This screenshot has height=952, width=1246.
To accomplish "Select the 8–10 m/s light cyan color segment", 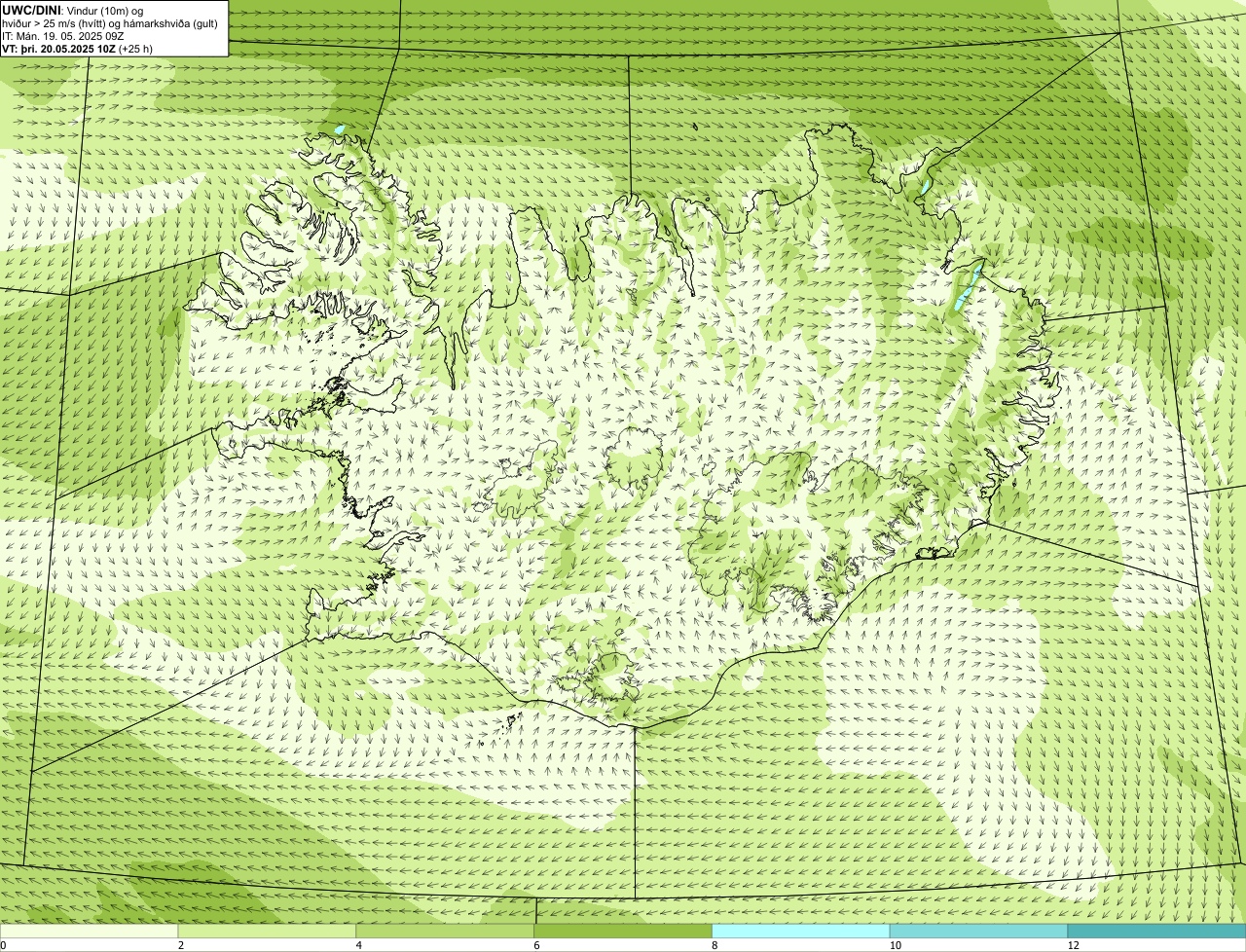I will pos(801,931).
